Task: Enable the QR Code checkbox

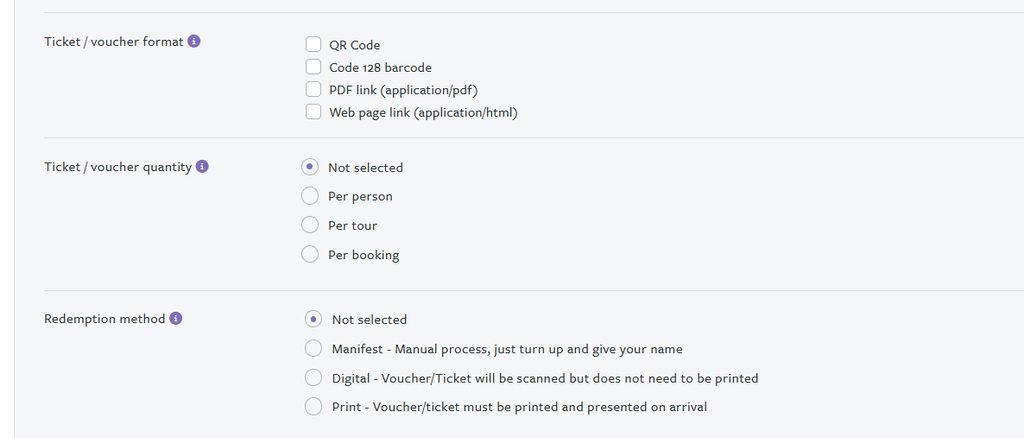Action: 313,45
